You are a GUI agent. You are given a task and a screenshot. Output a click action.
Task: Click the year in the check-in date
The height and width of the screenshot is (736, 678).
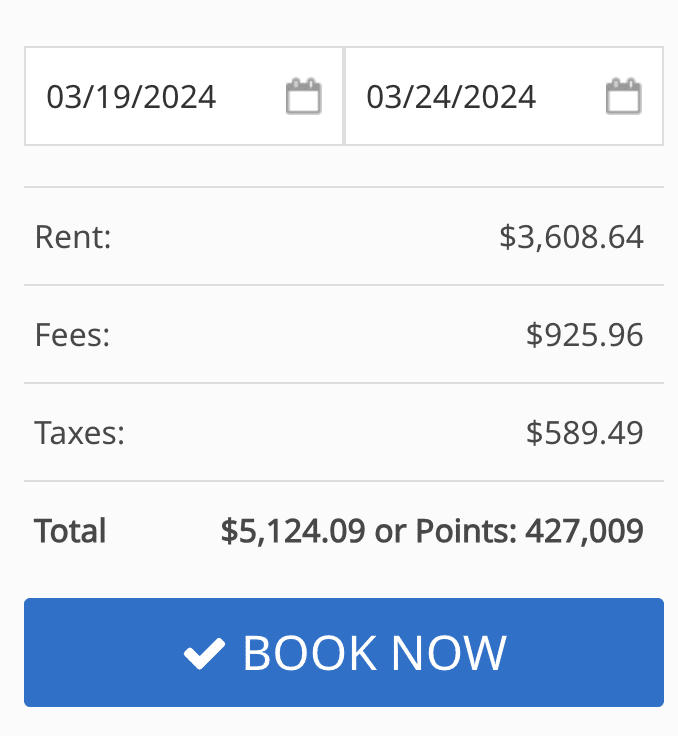pos(181,97)
